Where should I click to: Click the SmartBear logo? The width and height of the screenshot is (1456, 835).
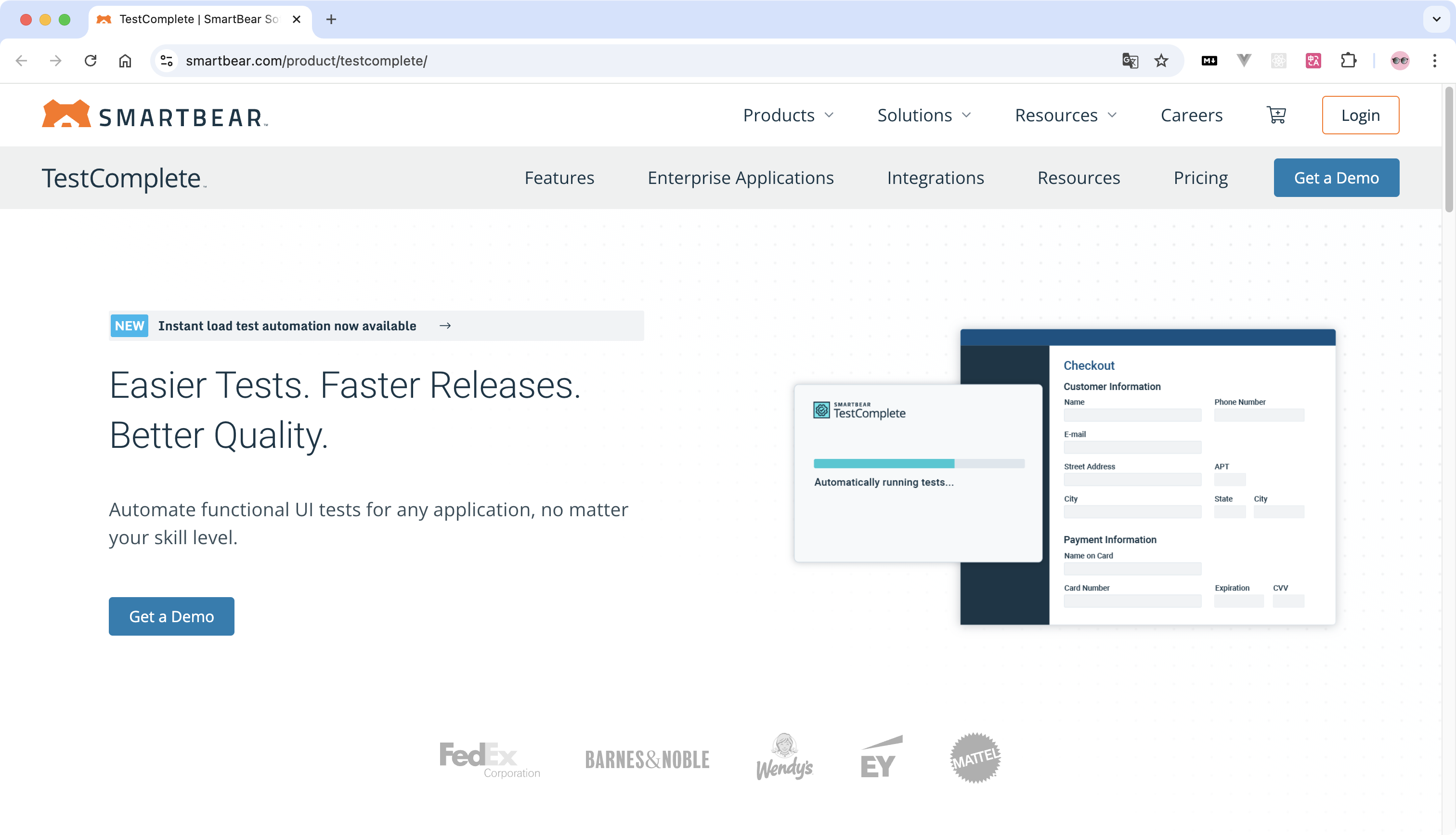click(x=155, y=114)
